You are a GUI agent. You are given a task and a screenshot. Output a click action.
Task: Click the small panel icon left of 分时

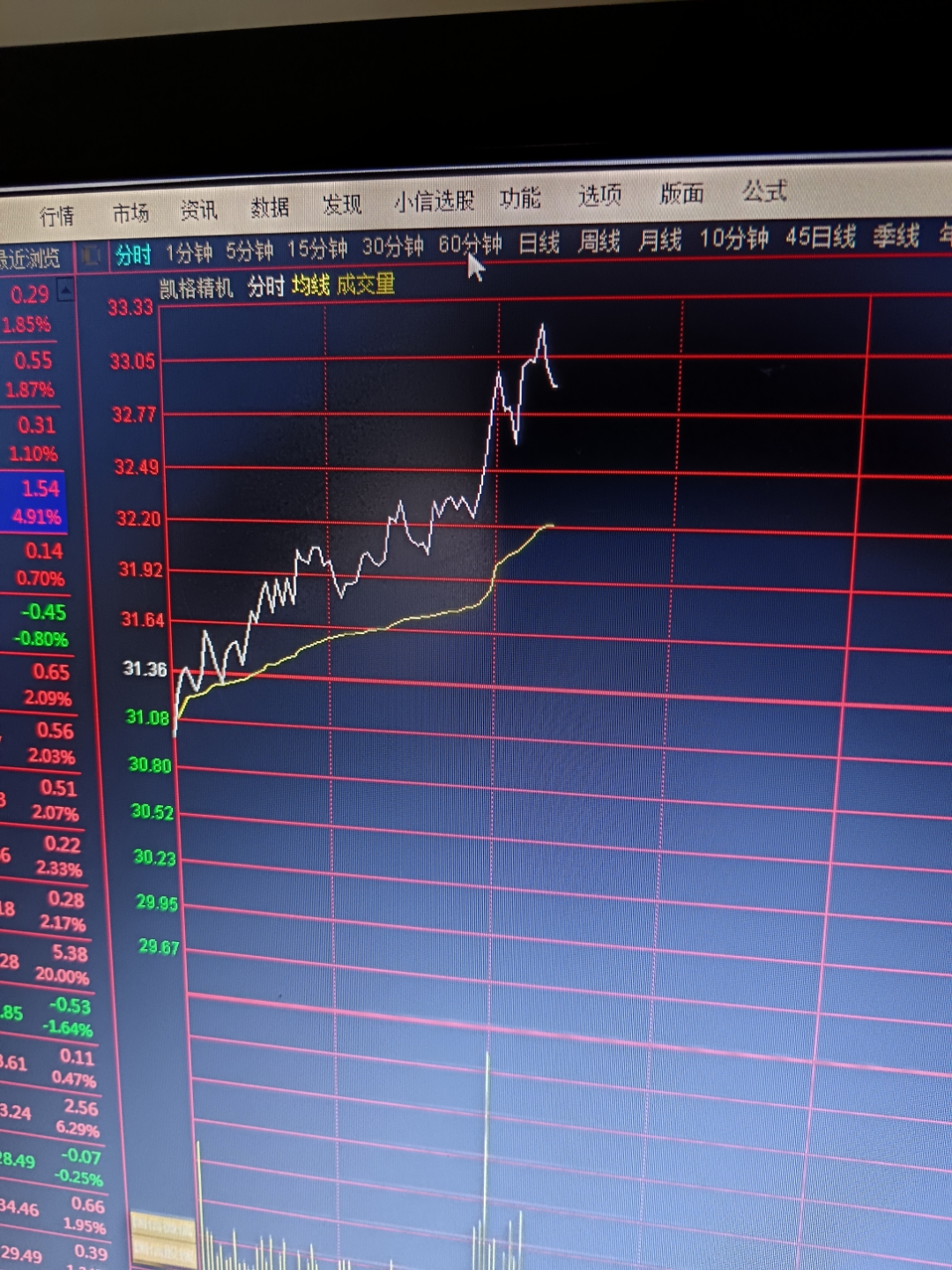90,257
